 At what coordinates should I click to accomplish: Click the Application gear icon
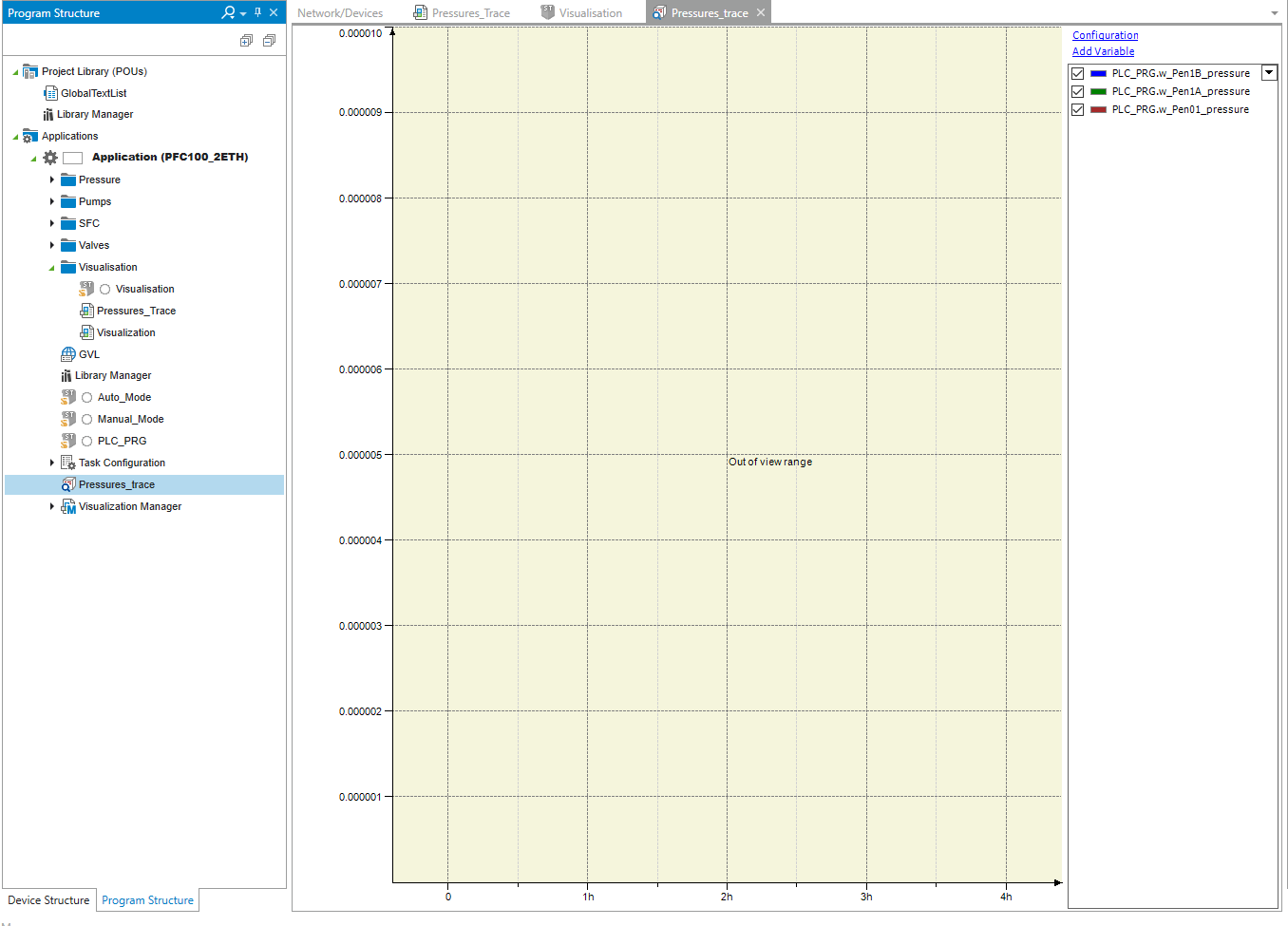coord(50,158)
